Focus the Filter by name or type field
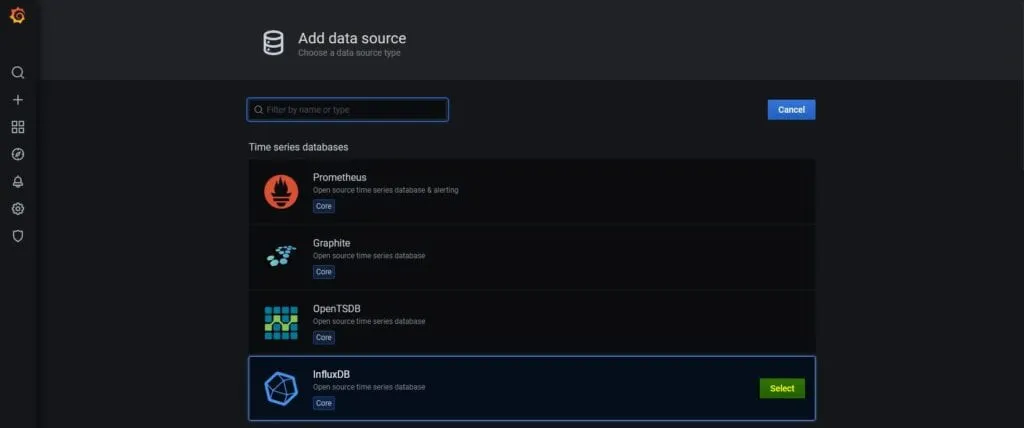Screen dimensions: 1024x428 pos(347,110)
